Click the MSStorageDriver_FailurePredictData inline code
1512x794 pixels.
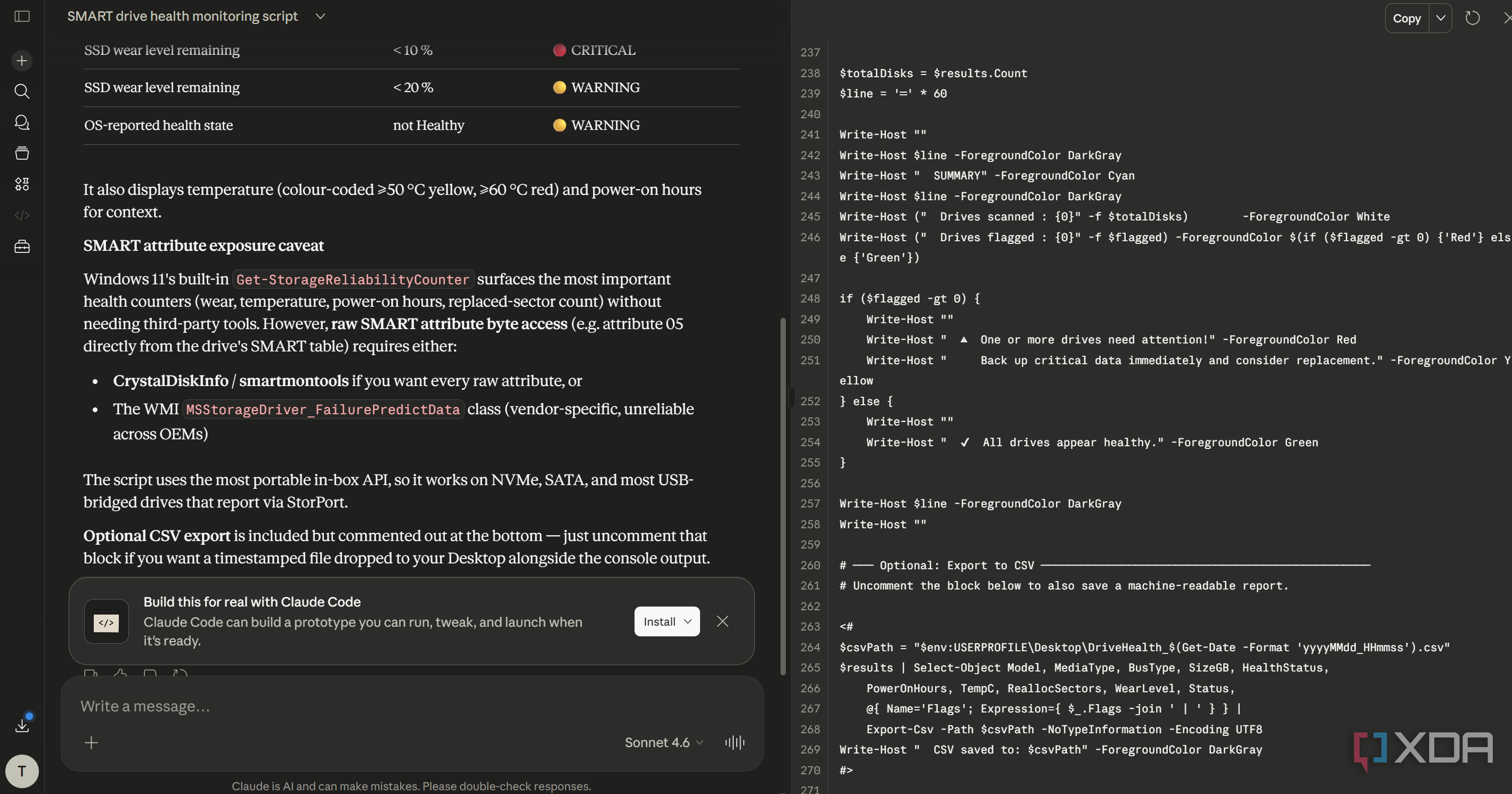(x=323, y=409)
